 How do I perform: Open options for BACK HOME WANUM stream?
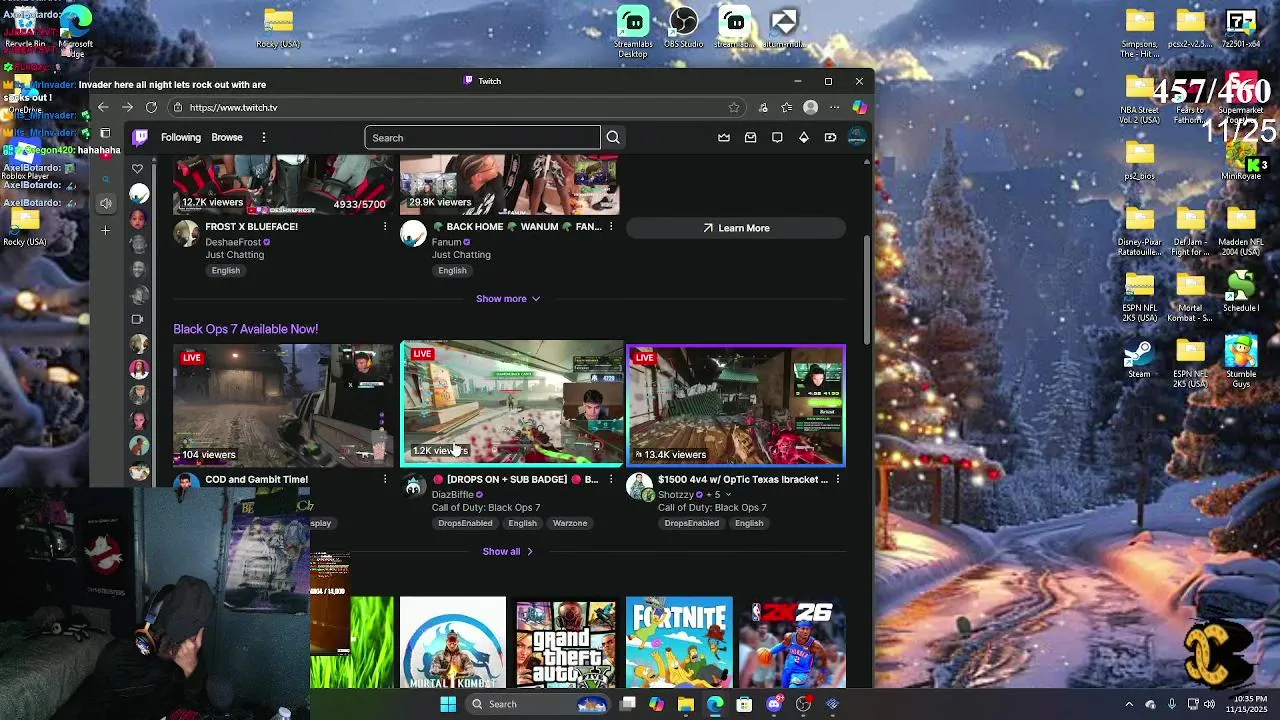coord(611,227)
